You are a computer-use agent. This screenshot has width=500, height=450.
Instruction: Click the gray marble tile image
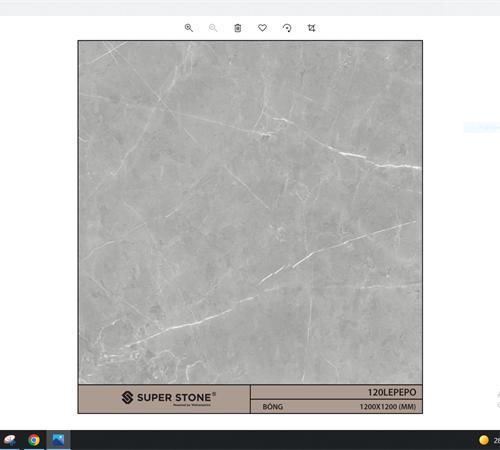point(250,212)
